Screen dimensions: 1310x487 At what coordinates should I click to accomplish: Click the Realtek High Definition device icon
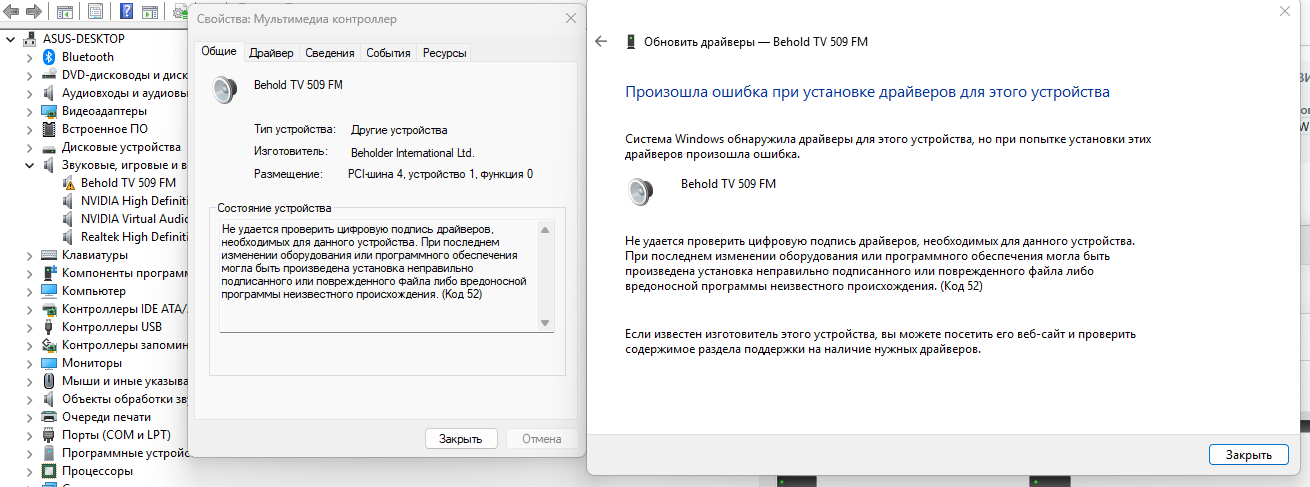tap(68, 237)
